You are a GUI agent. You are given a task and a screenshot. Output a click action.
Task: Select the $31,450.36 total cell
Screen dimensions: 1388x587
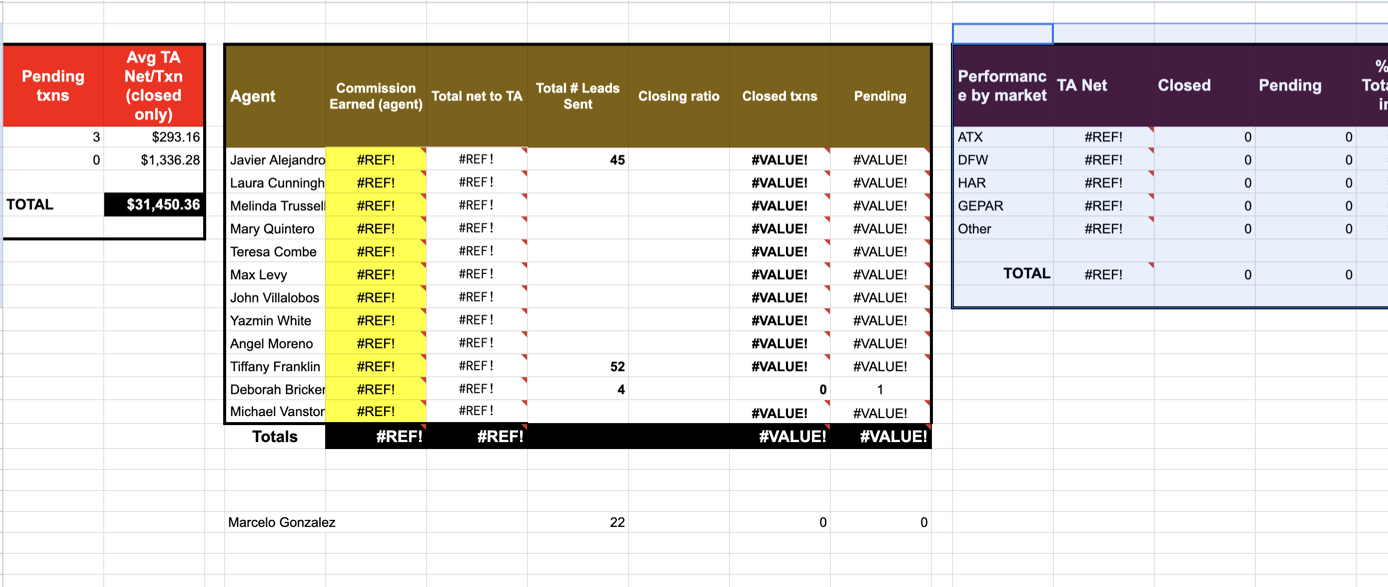point(155,204)
